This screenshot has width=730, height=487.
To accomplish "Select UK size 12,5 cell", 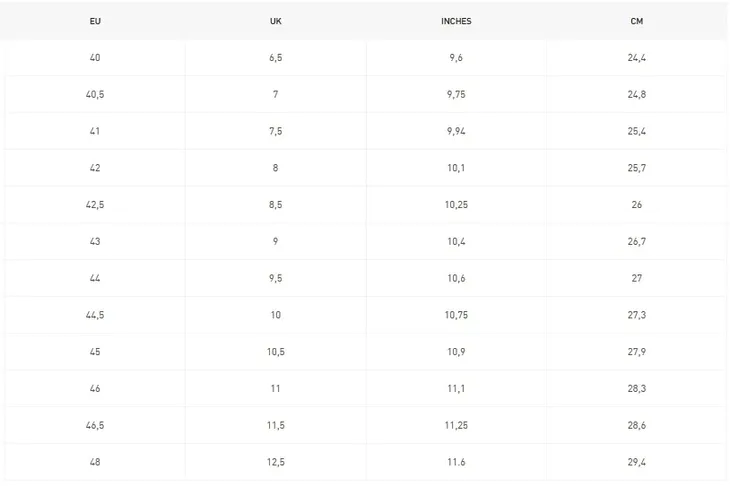I will click(x=276, y=462).
